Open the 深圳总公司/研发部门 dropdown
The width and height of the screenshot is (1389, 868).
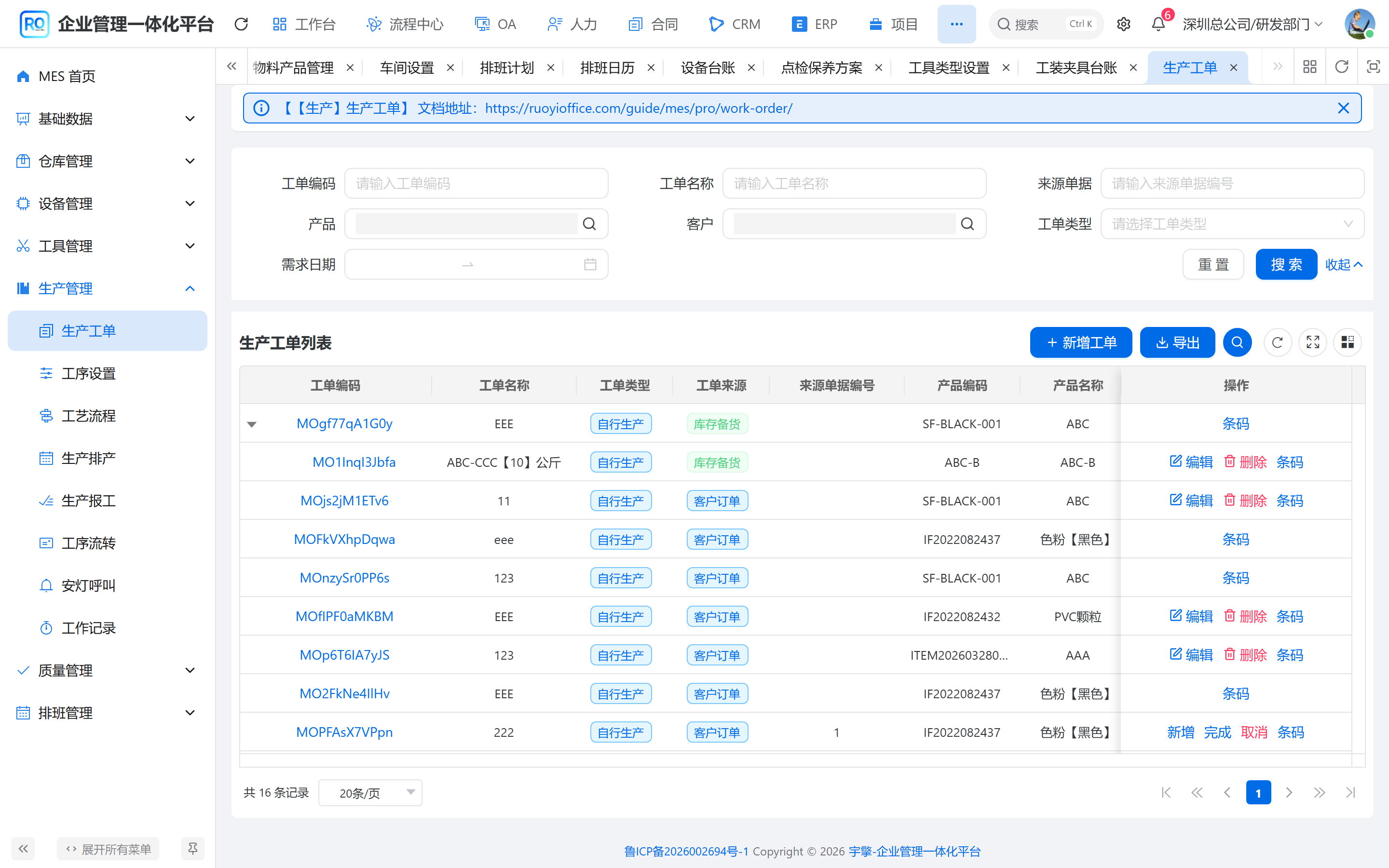tap(1253, 24)
